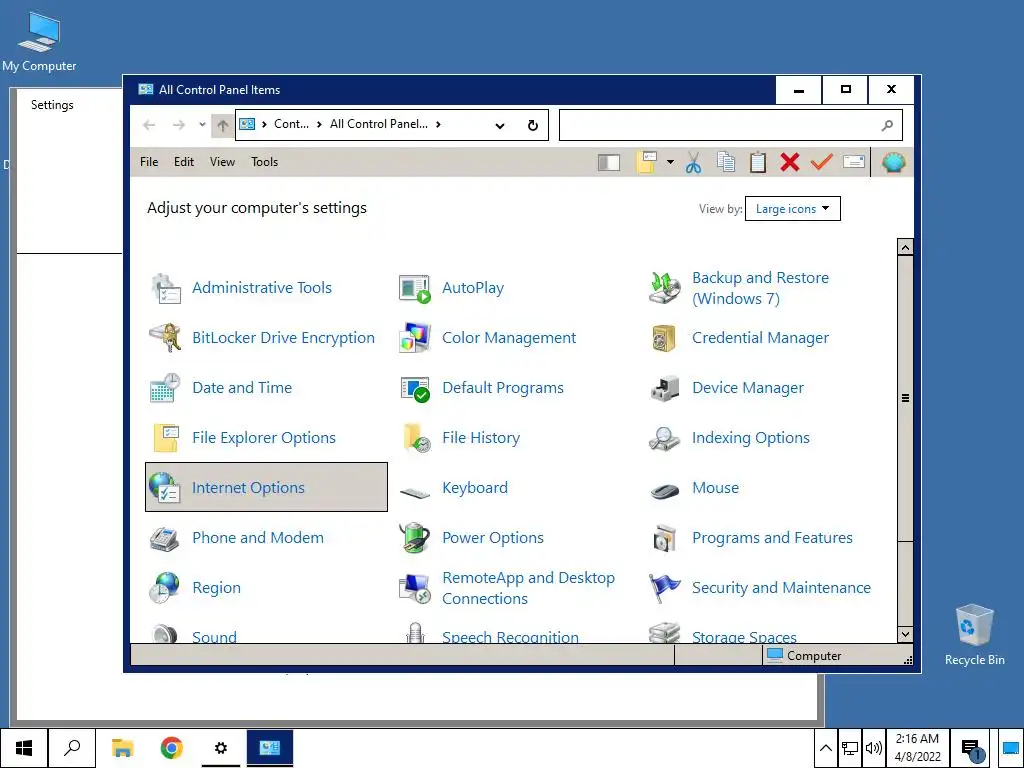The width and height of the screenshot is (1024, 768).
Task: Open Chrome from the taskbar
Action: (171, 748)
